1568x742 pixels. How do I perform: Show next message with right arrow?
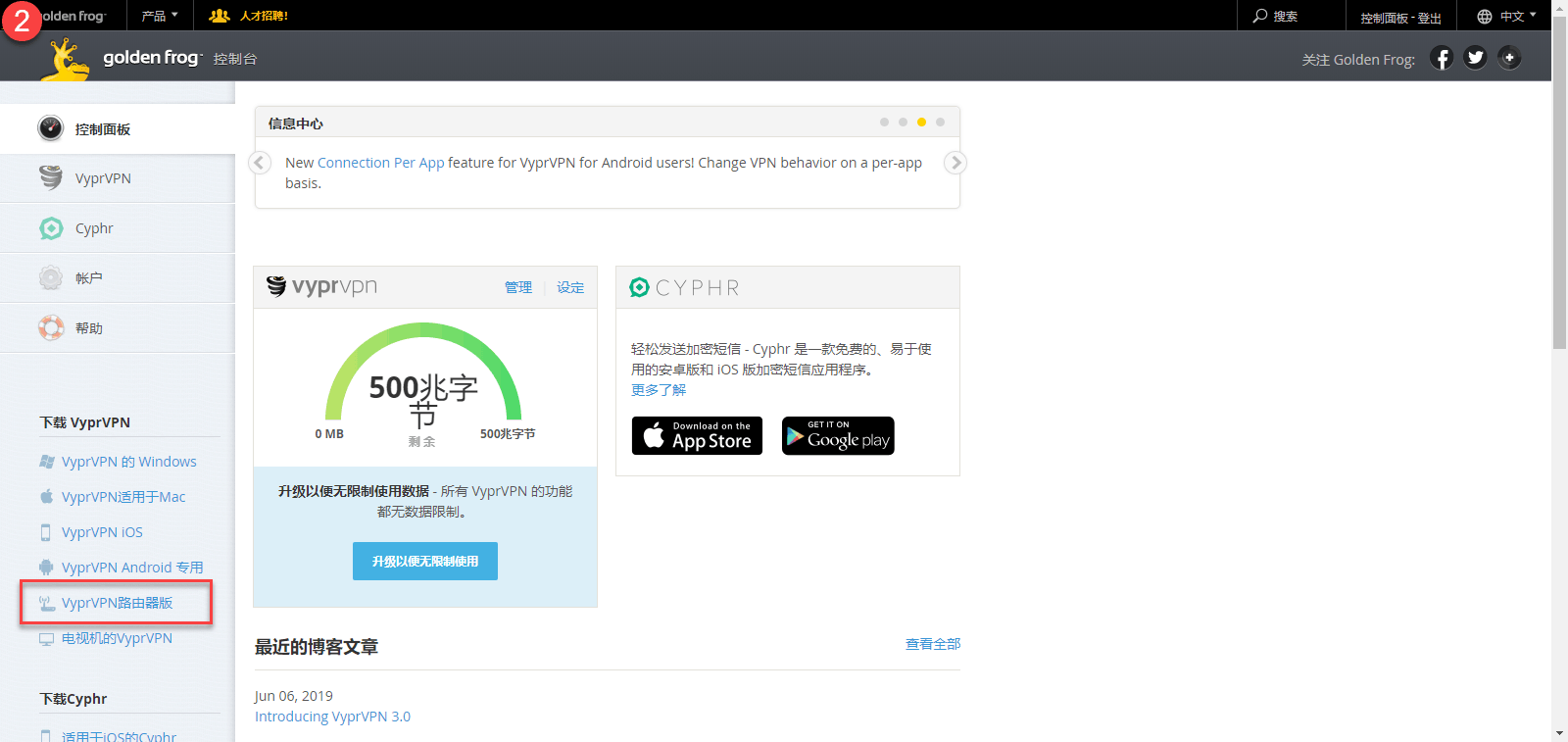(x=955, y=163)
